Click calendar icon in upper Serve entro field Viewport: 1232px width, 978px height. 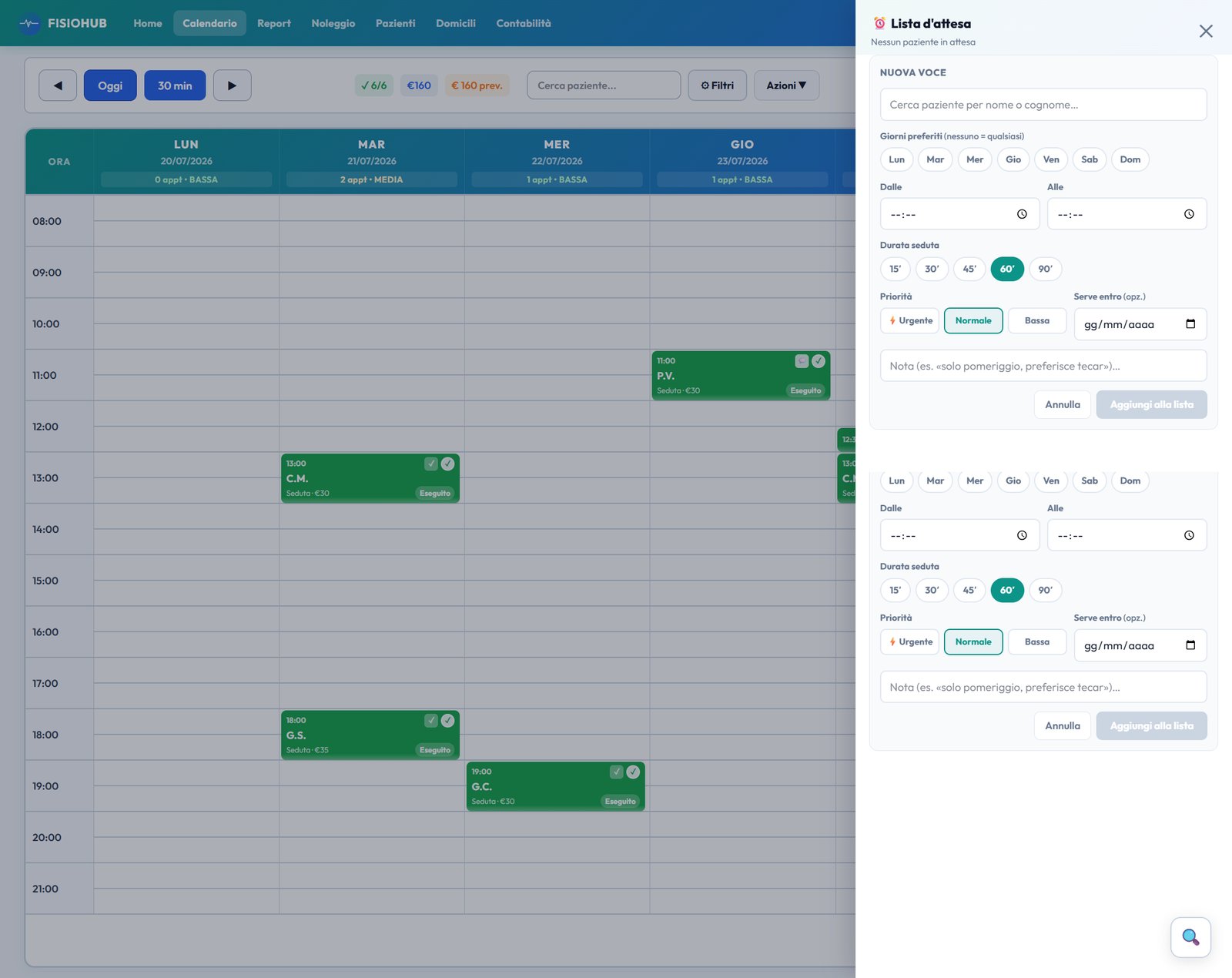pos(1190,323)
